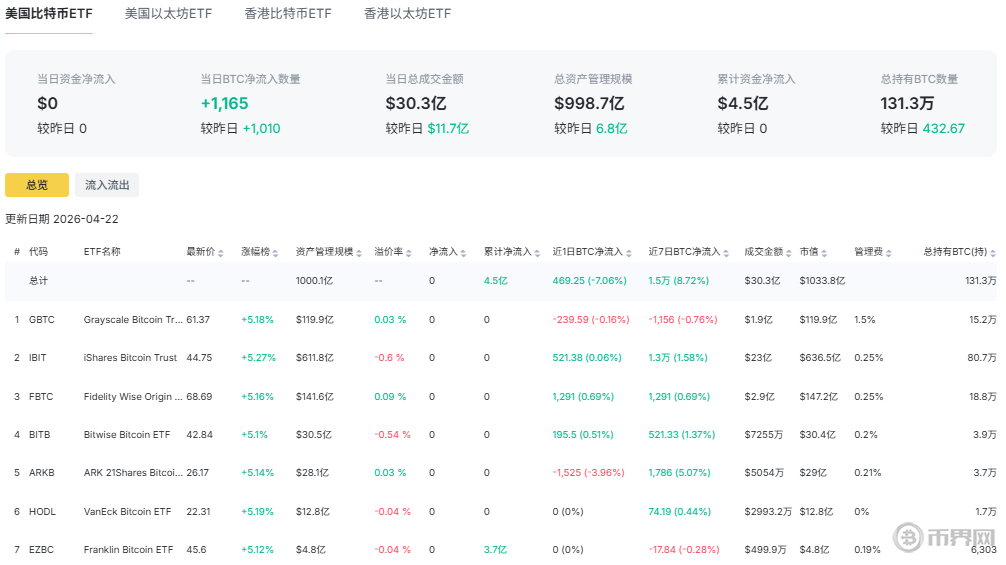The height and width of the screenshot is (565, 1006).
Task: Sort by 市值 sort arrows
Action: pyautogui.click(x=824, y=253)
